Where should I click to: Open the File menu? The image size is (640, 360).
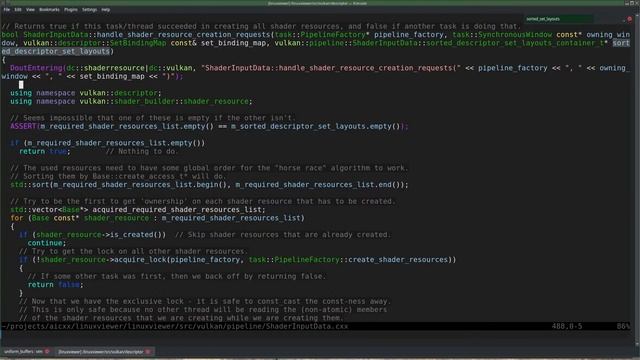[x=7, y=9]
